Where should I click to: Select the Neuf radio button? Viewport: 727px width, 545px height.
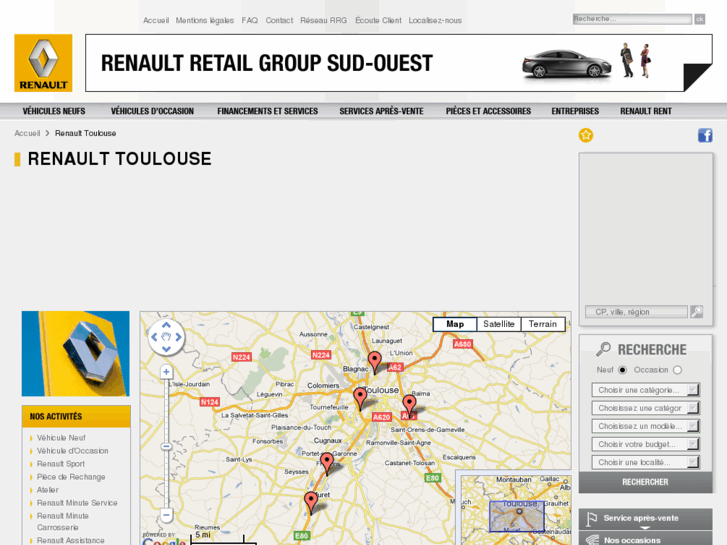click(x=622, y=370)
